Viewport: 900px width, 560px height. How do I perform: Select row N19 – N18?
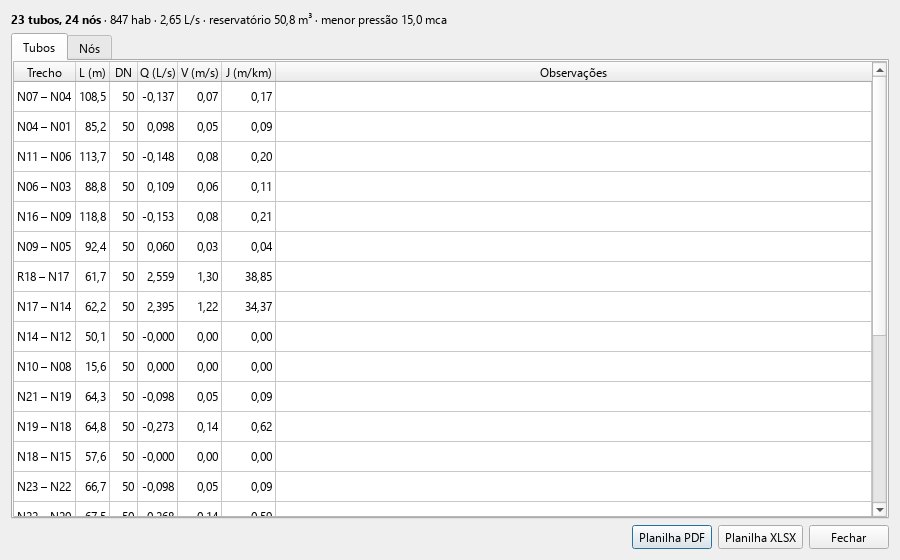pyautogui.click(x=443, y=426)
